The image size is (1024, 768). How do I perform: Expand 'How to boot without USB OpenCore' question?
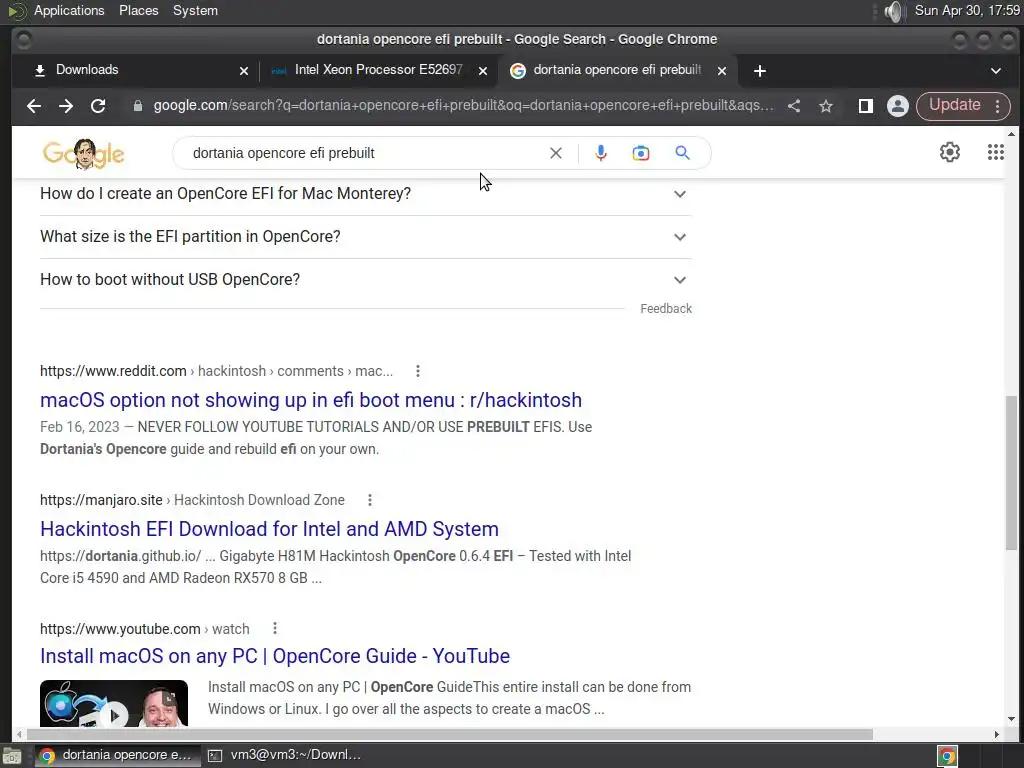[x=366, y=280]
